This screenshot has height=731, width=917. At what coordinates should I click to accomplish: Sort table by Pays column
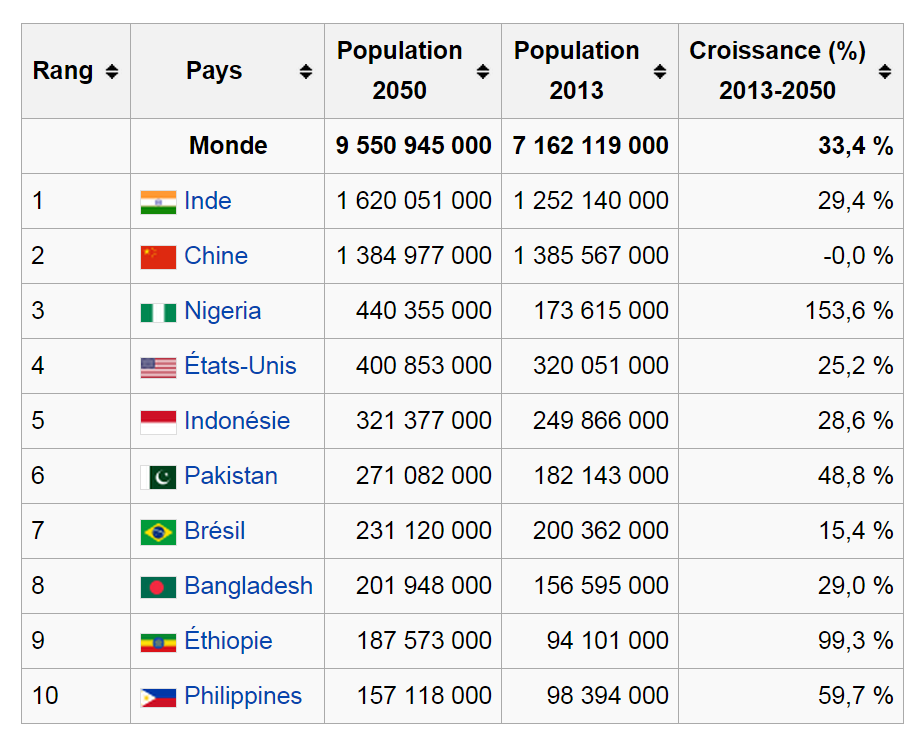305,72
